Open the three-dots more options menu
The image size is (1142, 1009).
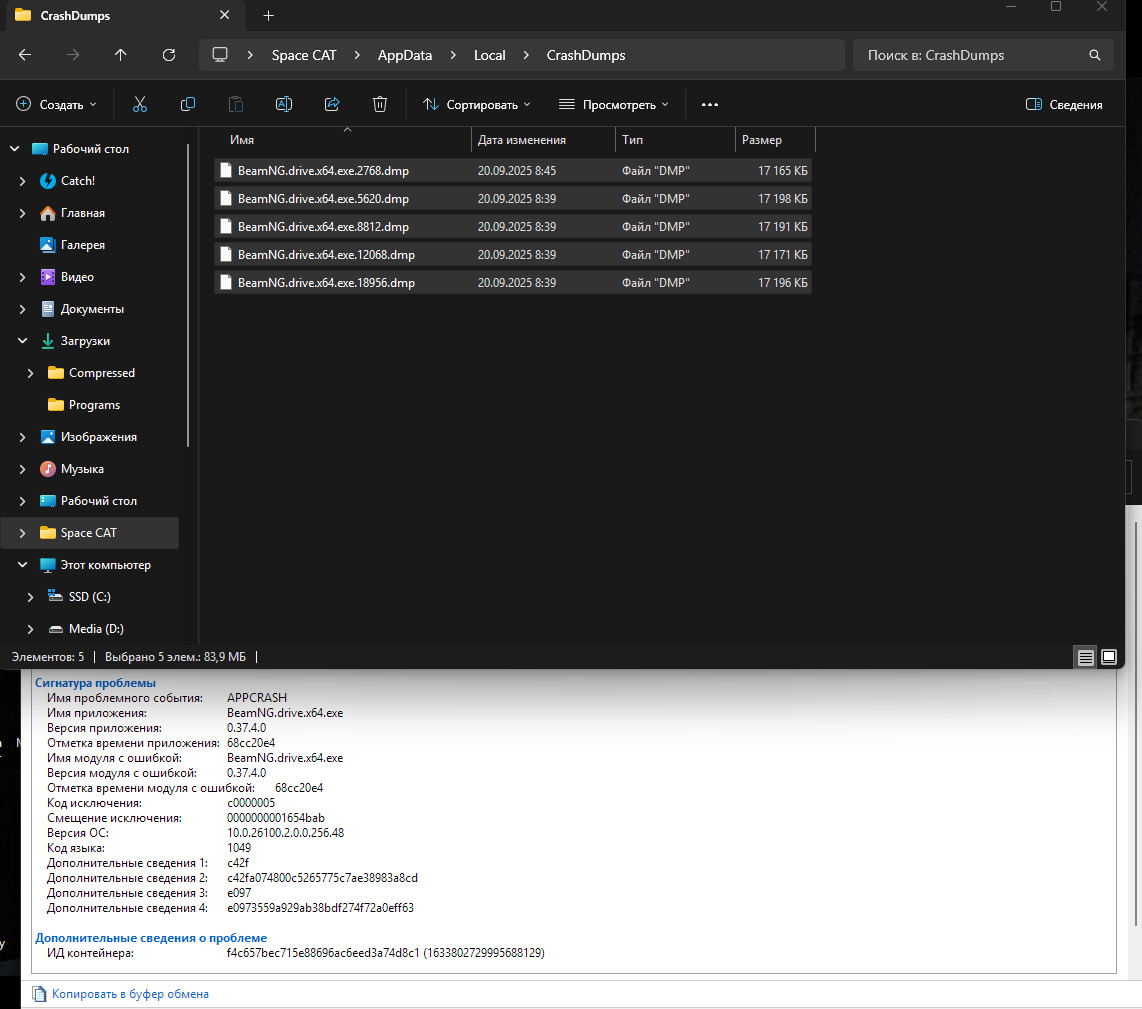coord(709,104)
